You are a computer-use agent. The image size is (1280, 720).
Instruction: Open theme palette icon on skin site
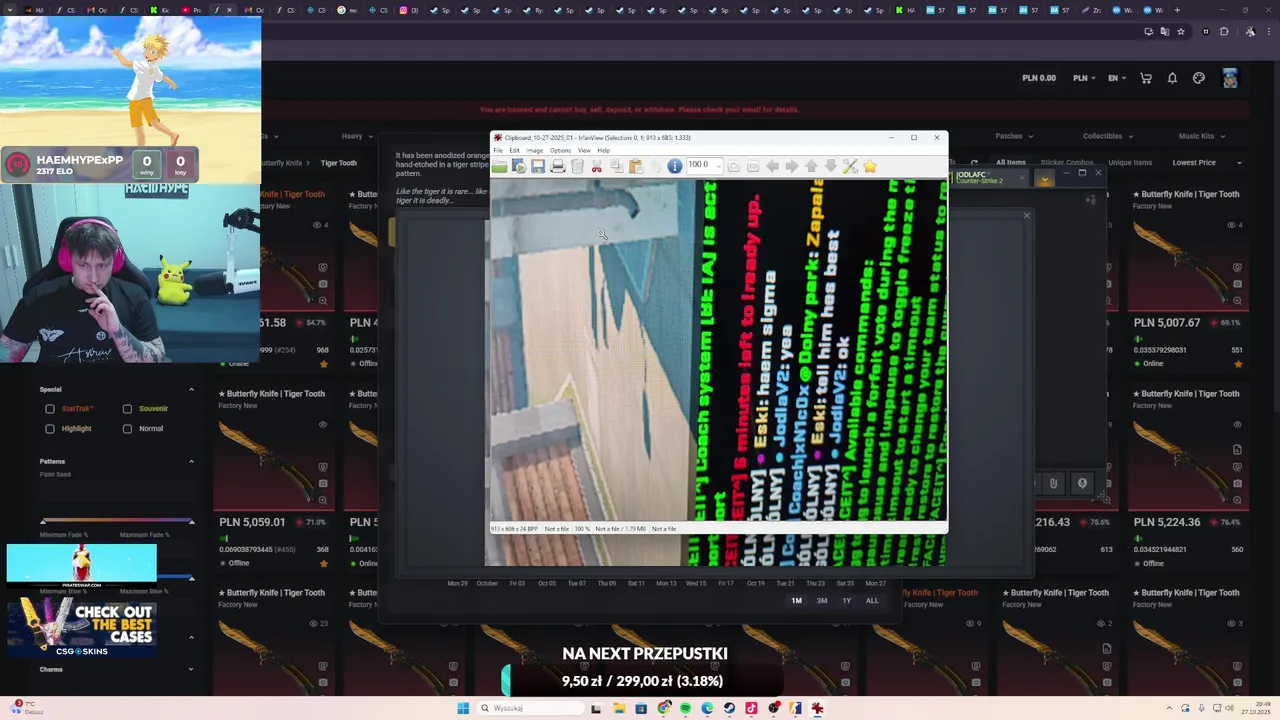point(1199,78)
